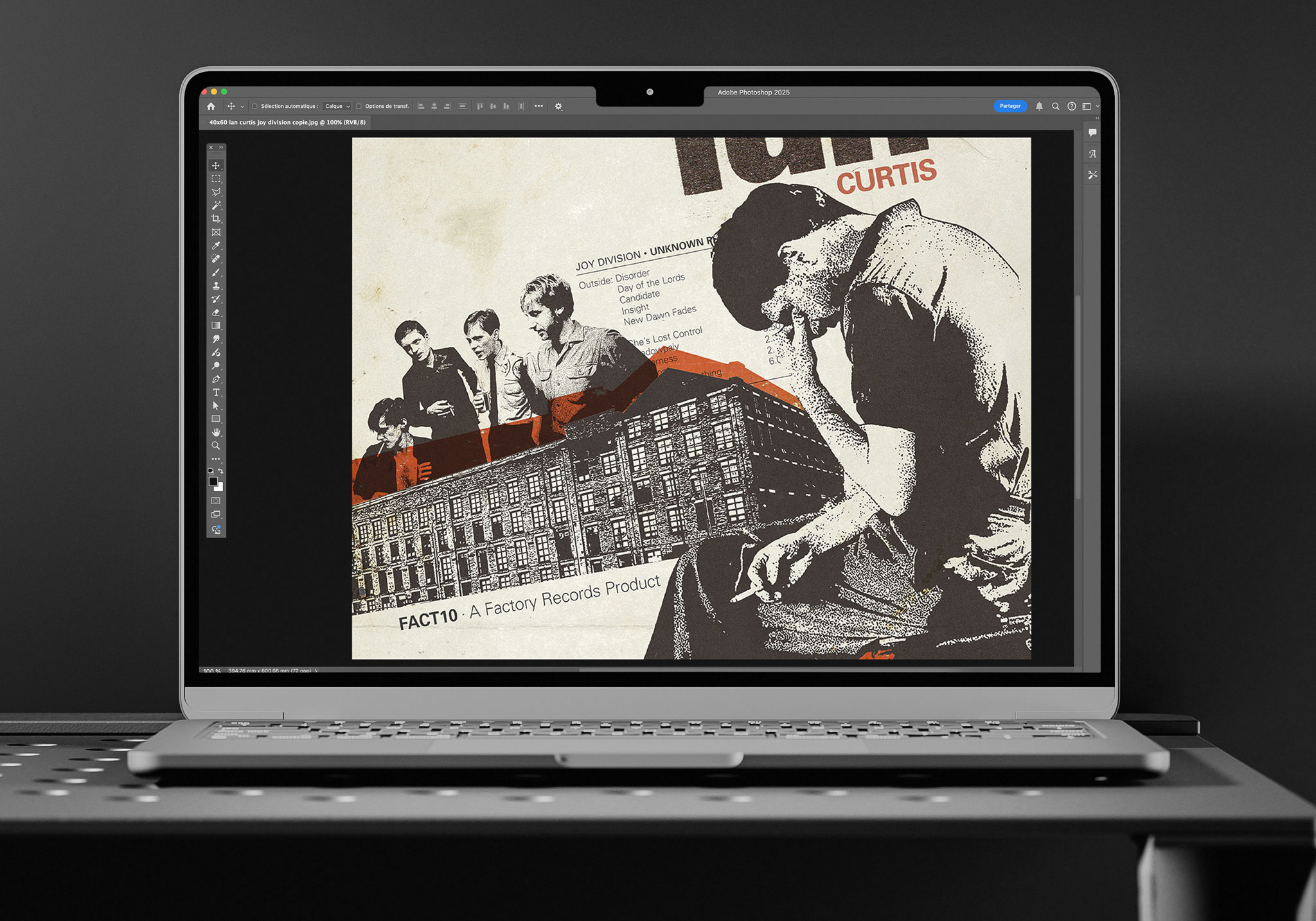The width and height of the screenshot is (1316, 921).
Task: Change the screen mode
Action: (x=216, y=514)
